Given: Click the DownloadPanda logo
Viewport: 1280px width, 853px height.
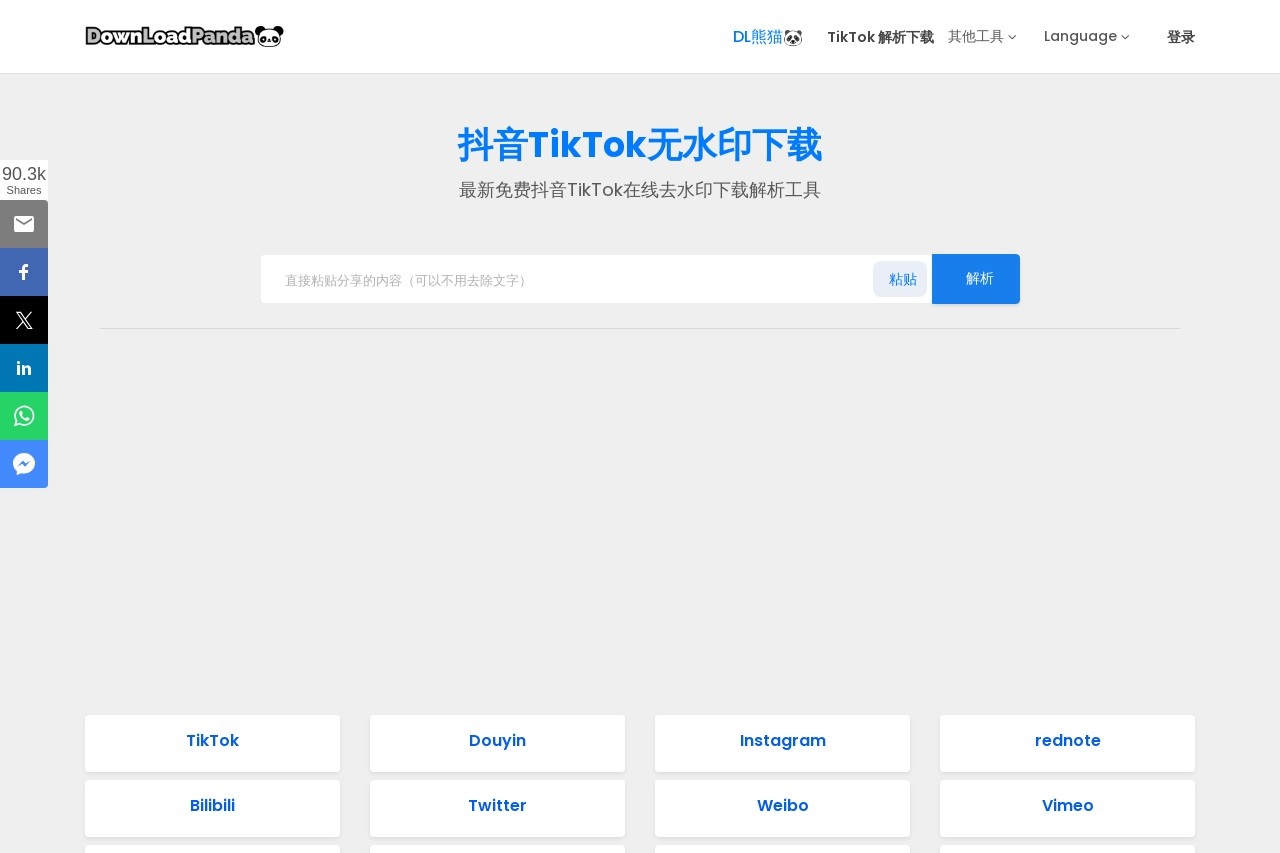Looking at the screenshot, I should tap(184, 36).
